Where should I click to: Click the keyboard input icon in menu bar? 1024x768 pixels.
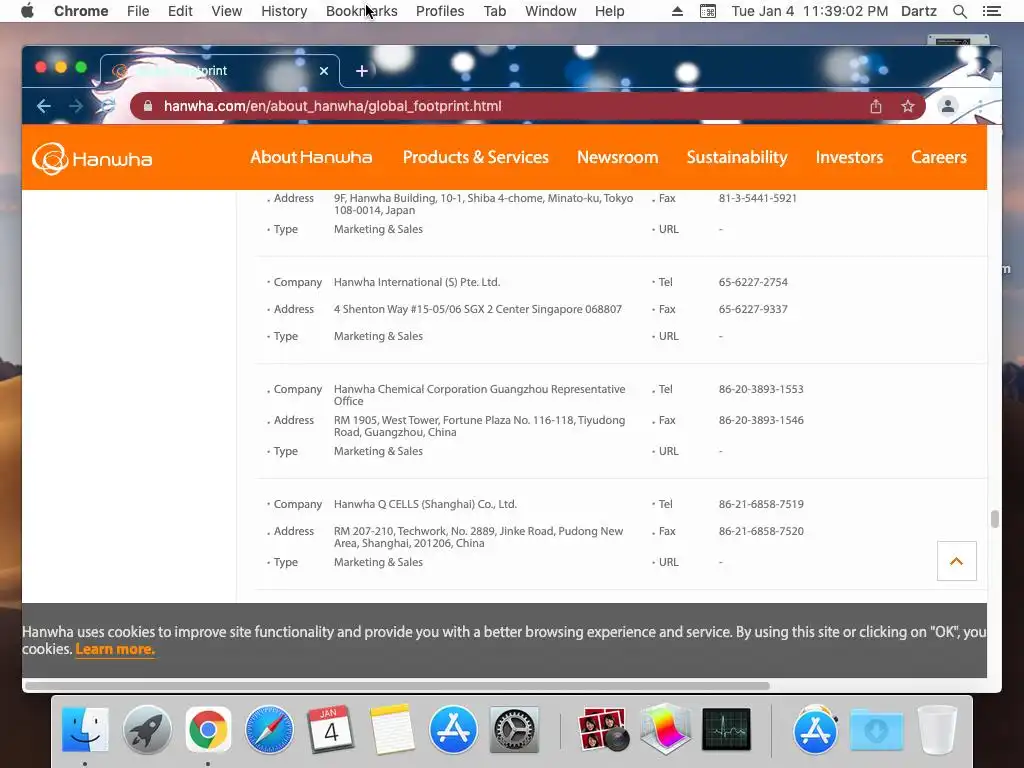pos(708,11)
